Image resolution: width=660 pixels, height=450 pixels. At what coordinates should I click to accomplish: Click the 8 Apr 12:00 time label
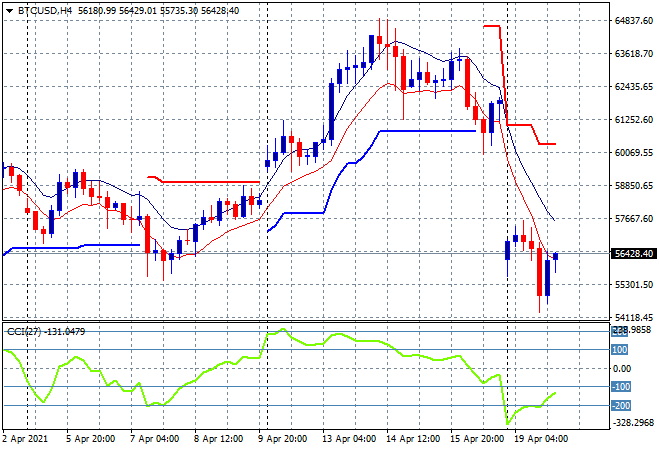[218, 439]
